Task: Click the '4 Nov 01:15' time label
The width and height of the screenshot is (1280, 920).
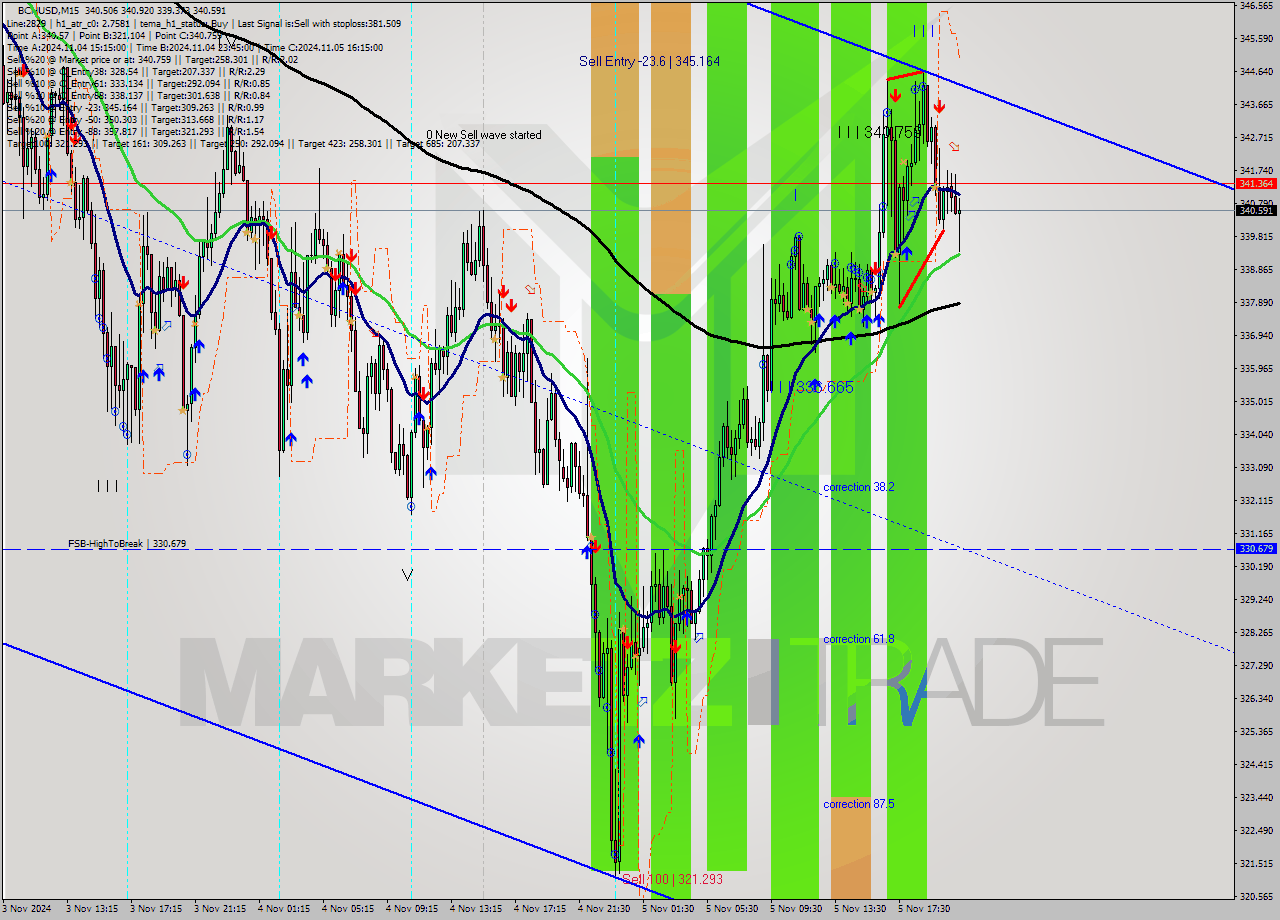Action: tap(284, 910)
